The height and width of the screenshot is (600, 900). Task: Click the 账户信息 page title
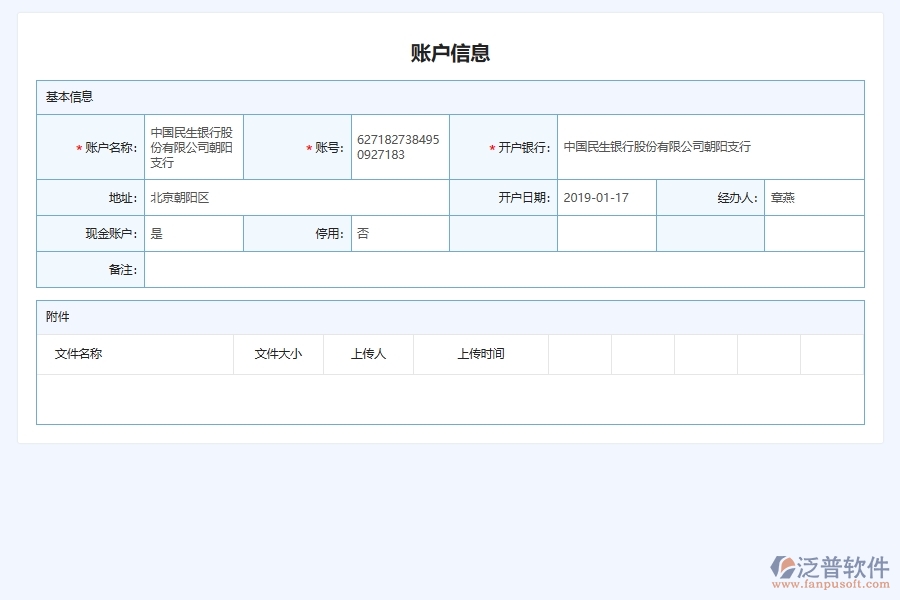pyautogui.click(x=450, y=54)
